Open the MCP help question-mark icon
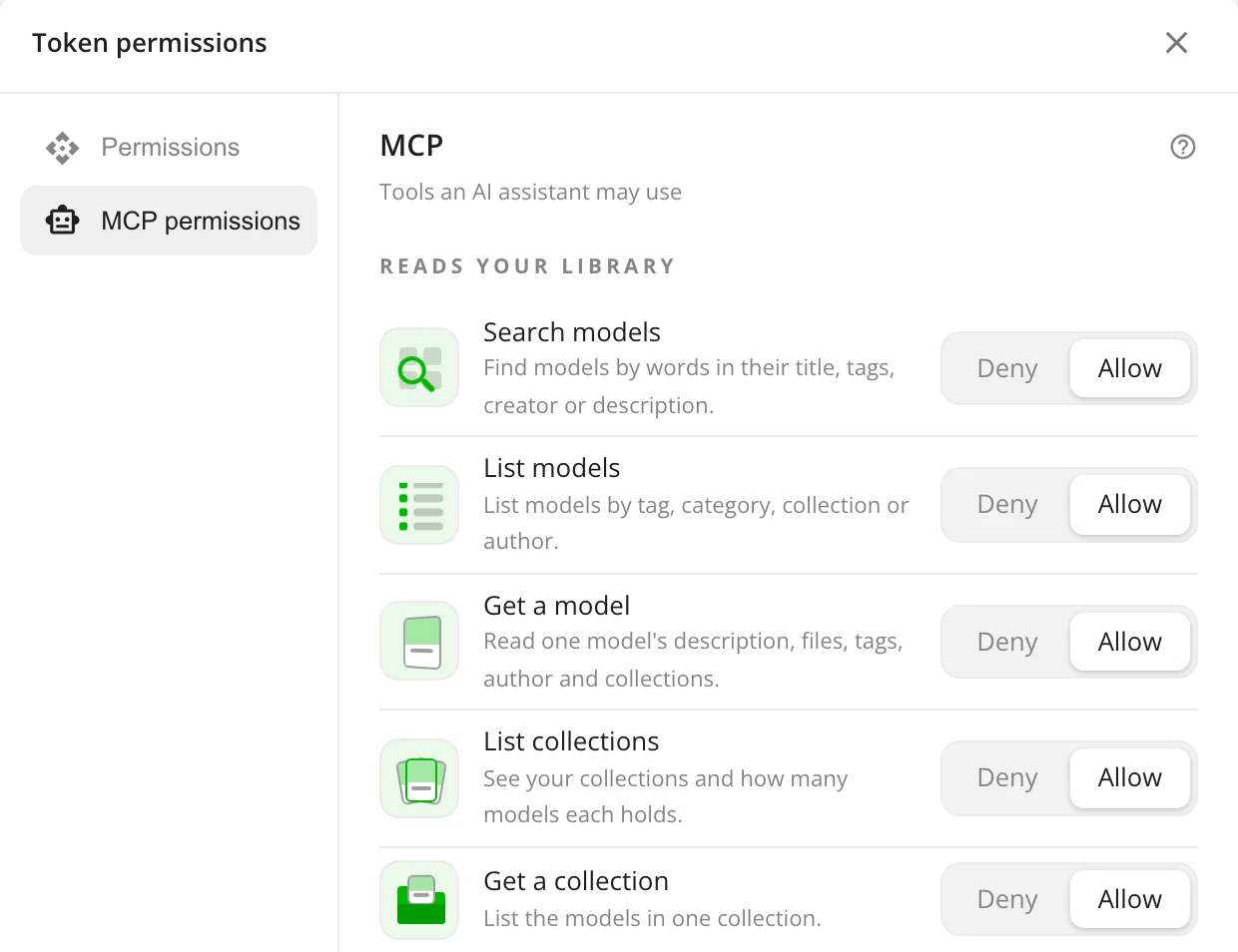 (x=1182, y=147)
